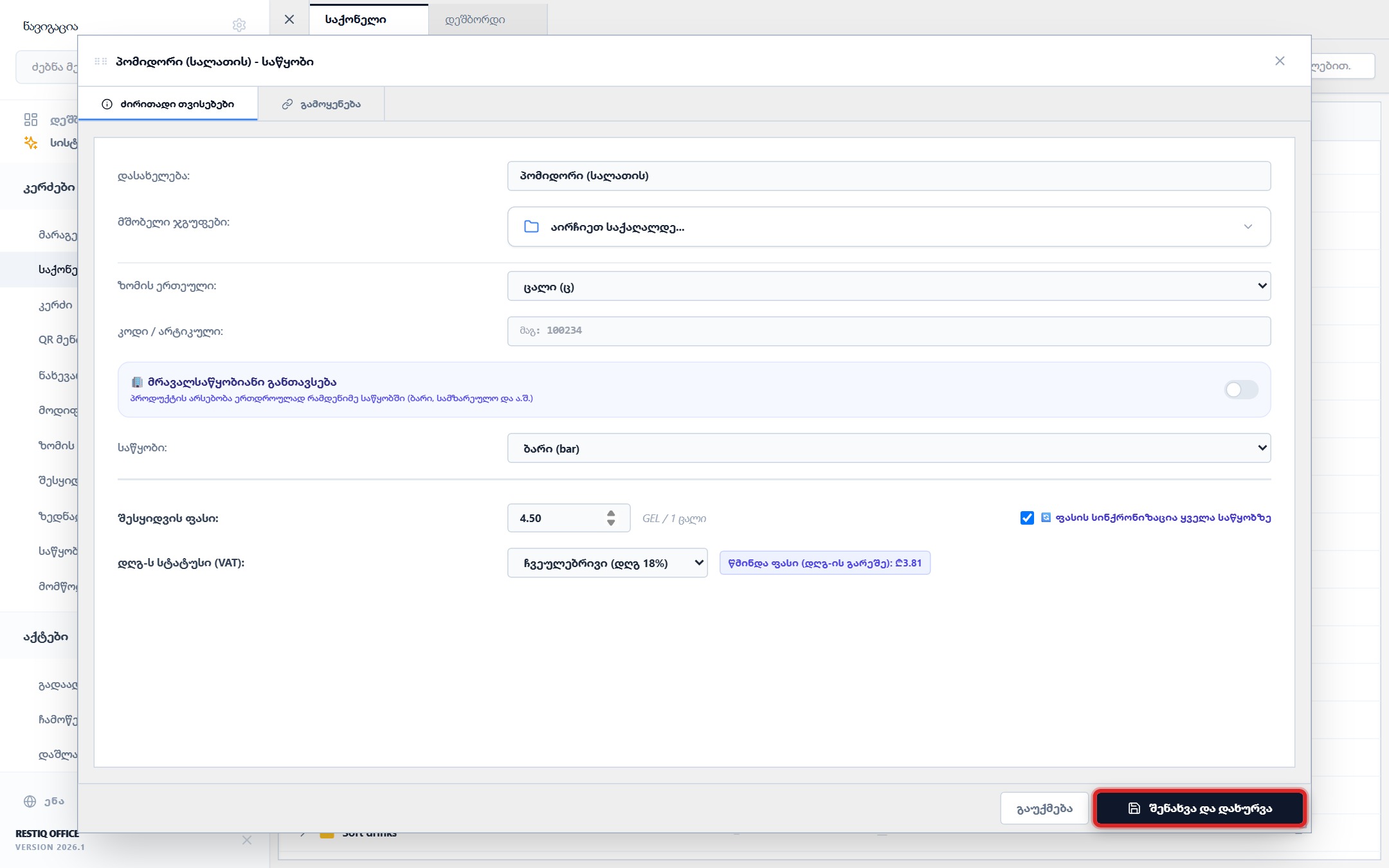This screenshot has height=868, width=1389.
Task: Toggle მრავალსაწყობიანი განთავსება switch
Action: (x=1241, y=390)
